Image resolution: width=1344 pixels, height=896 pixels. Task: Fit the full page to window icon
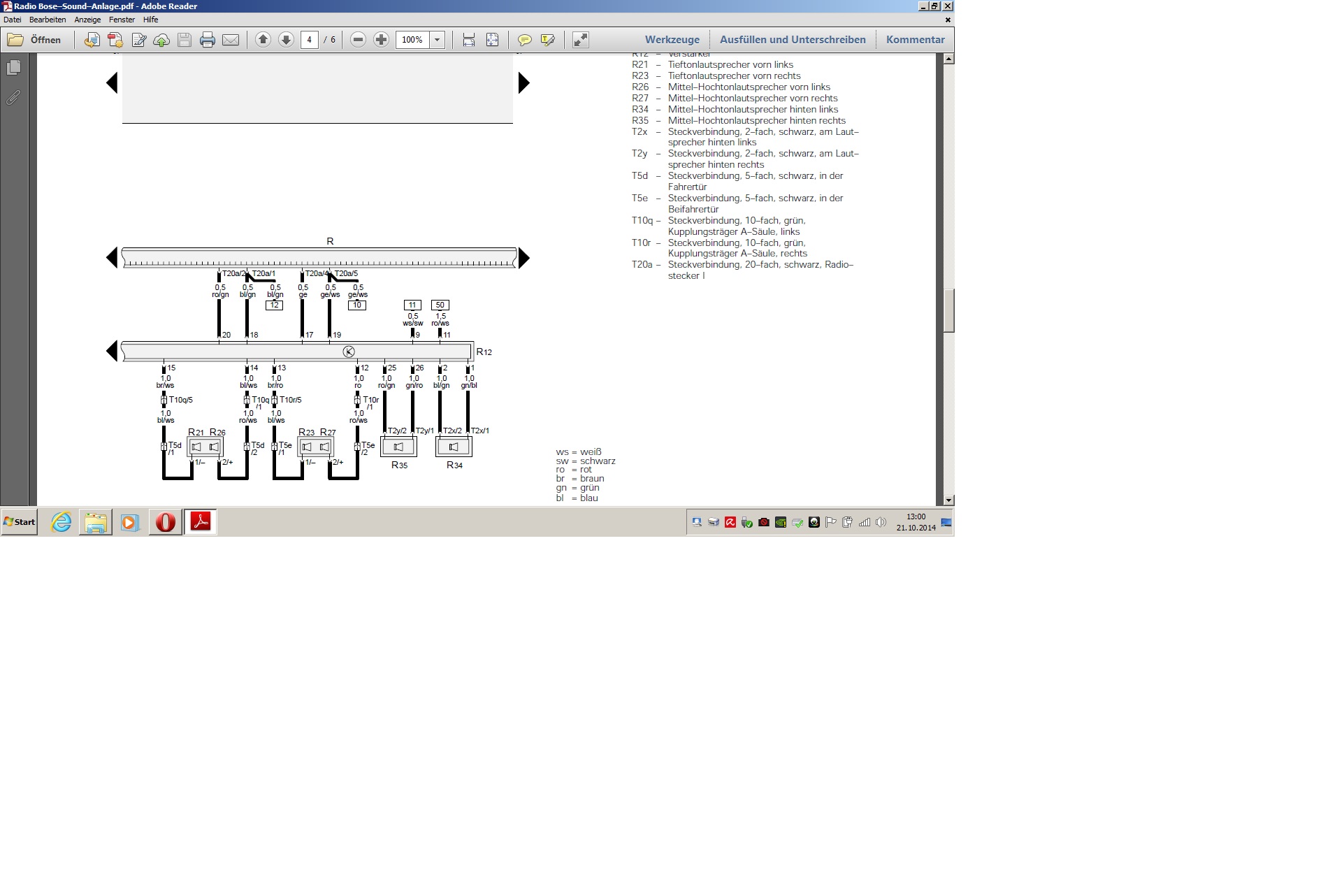(492, 40)
